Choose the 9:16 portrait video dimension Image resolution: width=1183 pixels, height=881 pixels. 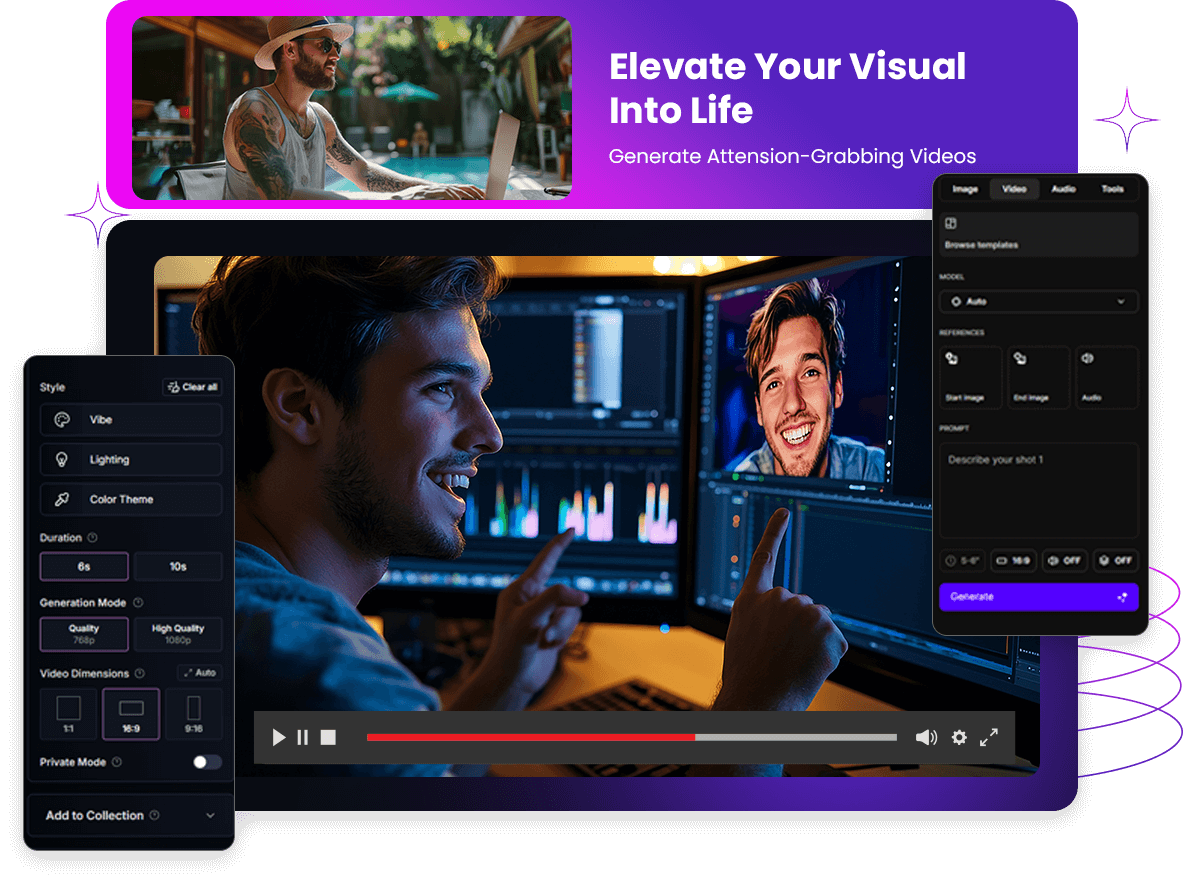pos(193,714)
